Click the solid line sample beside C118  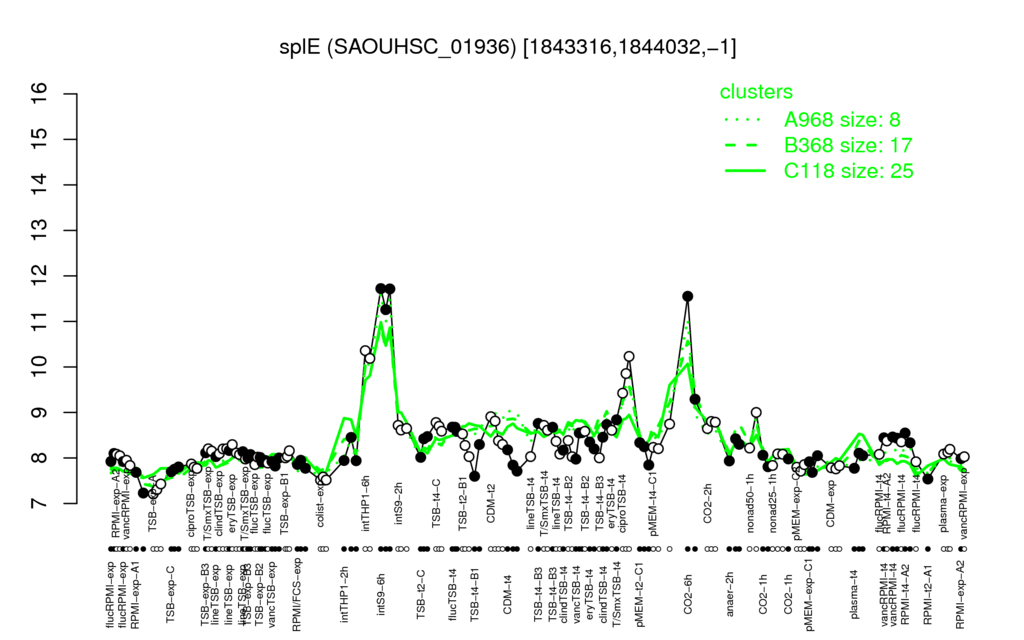[x=744, y=171]
